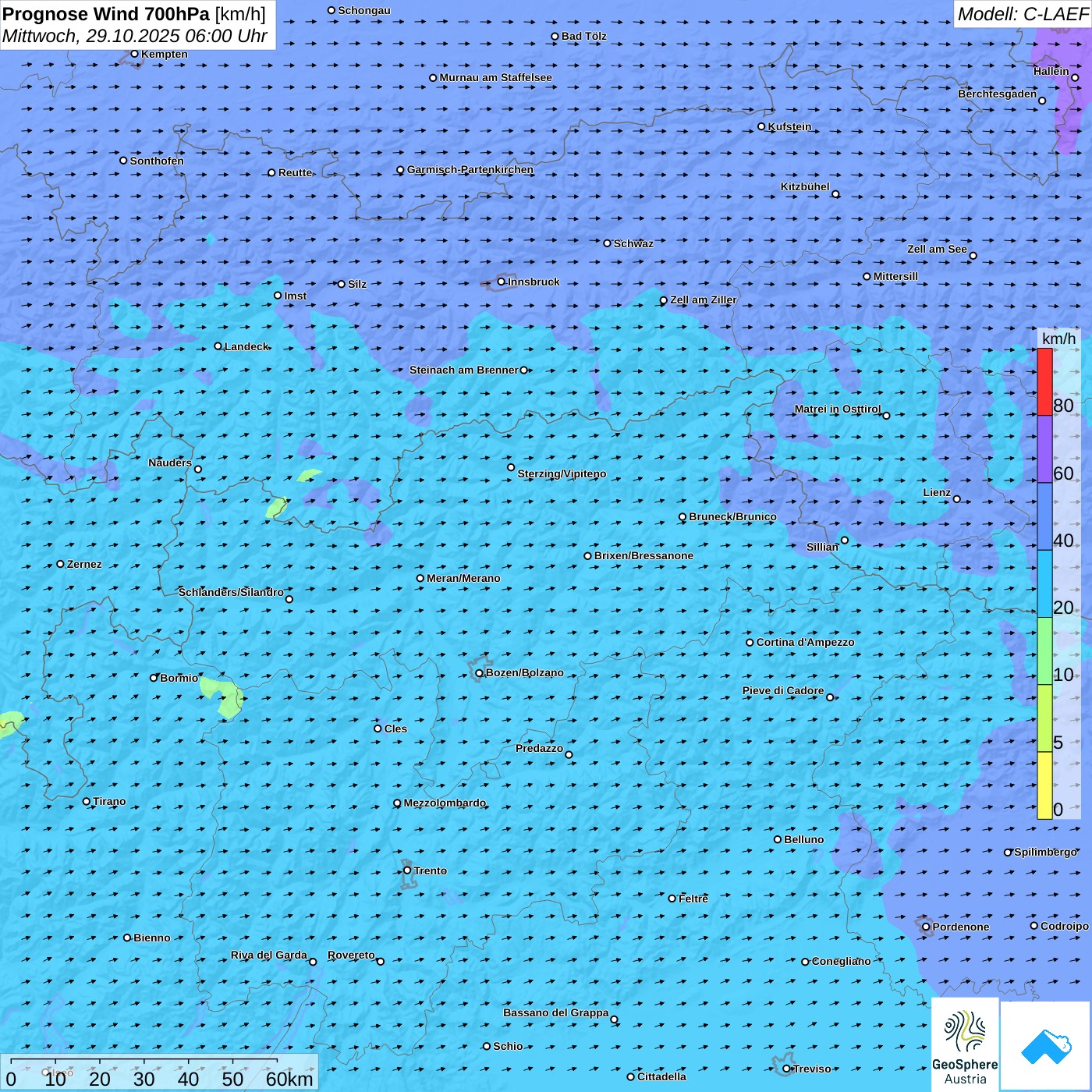Viewport: 1092px width, 1092px height.
Task: Click the green 10-20 legend segment
Action: tap(1044, 651)
